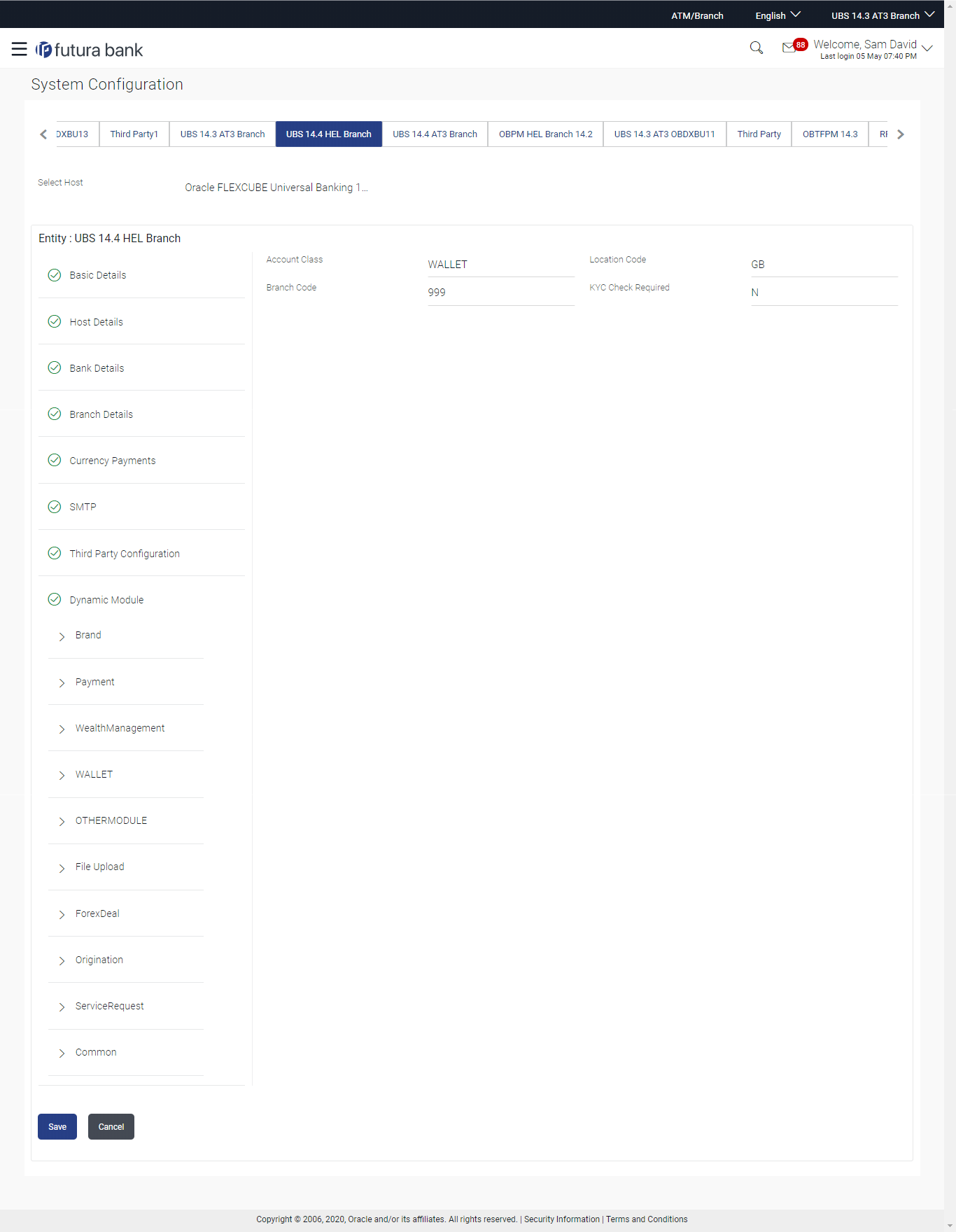Open the UBS 14.3 AT3 Branch entity dropdown

coord(883,15)
